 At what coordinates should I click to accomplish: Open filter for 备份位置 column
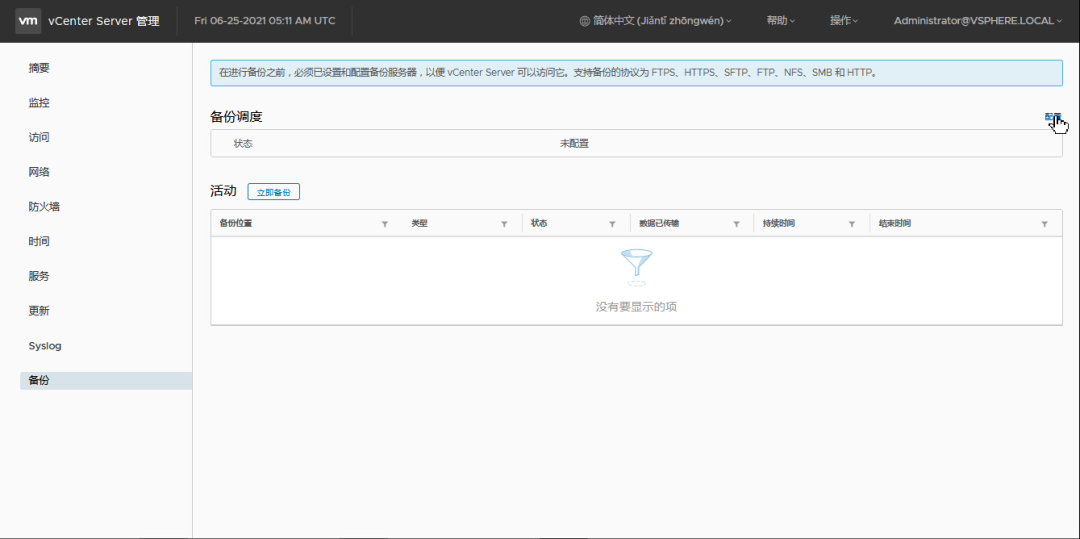(x=385, y=224)
